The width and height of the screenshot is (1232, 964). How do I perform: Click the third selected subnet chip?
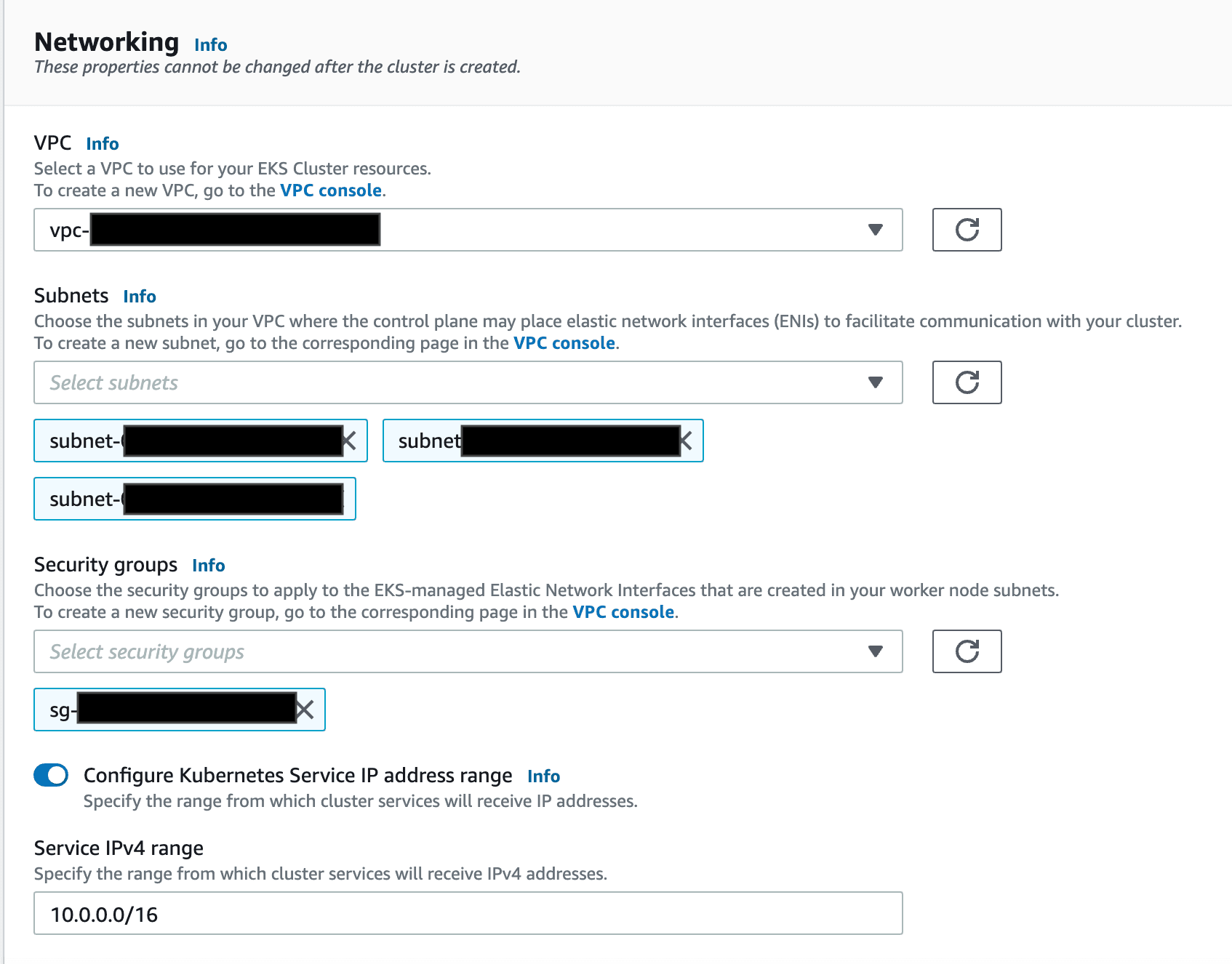(194, 499)
